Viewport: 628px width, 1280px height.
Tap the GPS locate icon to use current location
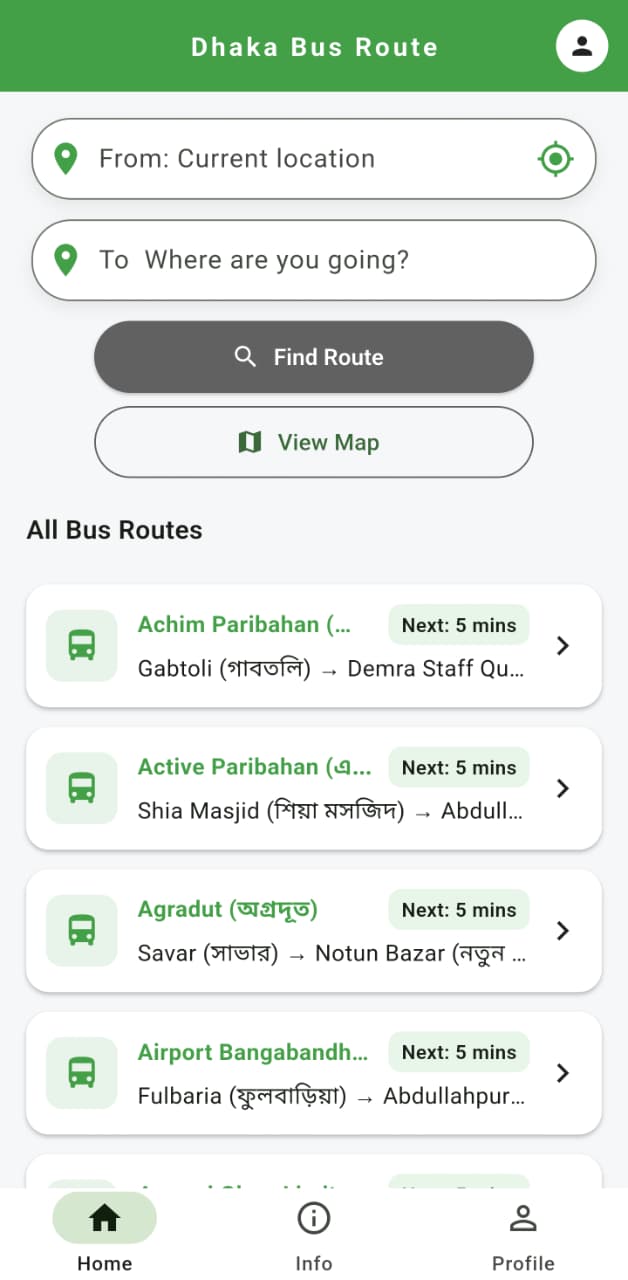pyautogui.click(x=556, y=158)
